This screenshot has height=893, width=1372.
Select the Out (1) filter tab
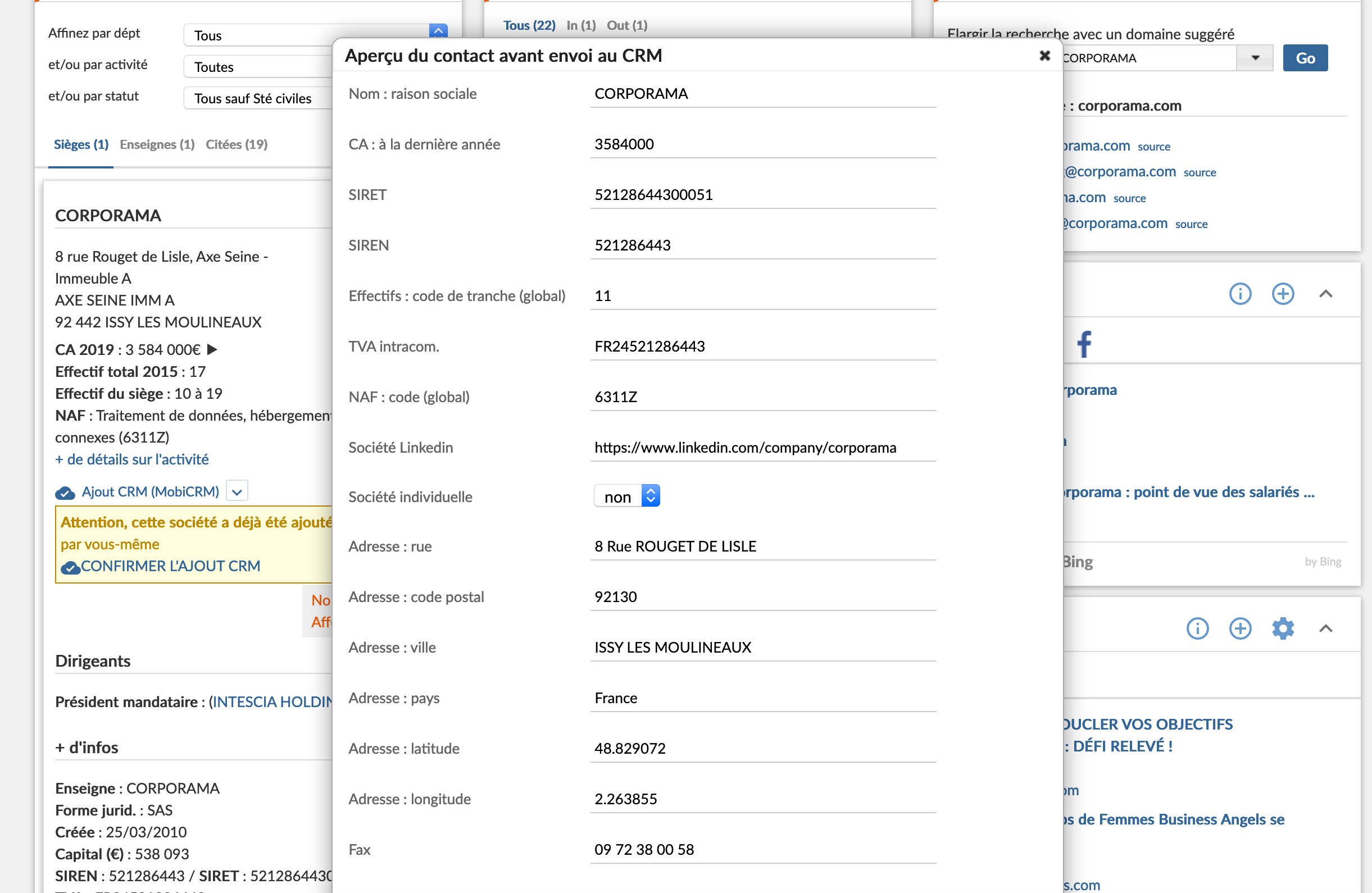(x=626, y=25)
